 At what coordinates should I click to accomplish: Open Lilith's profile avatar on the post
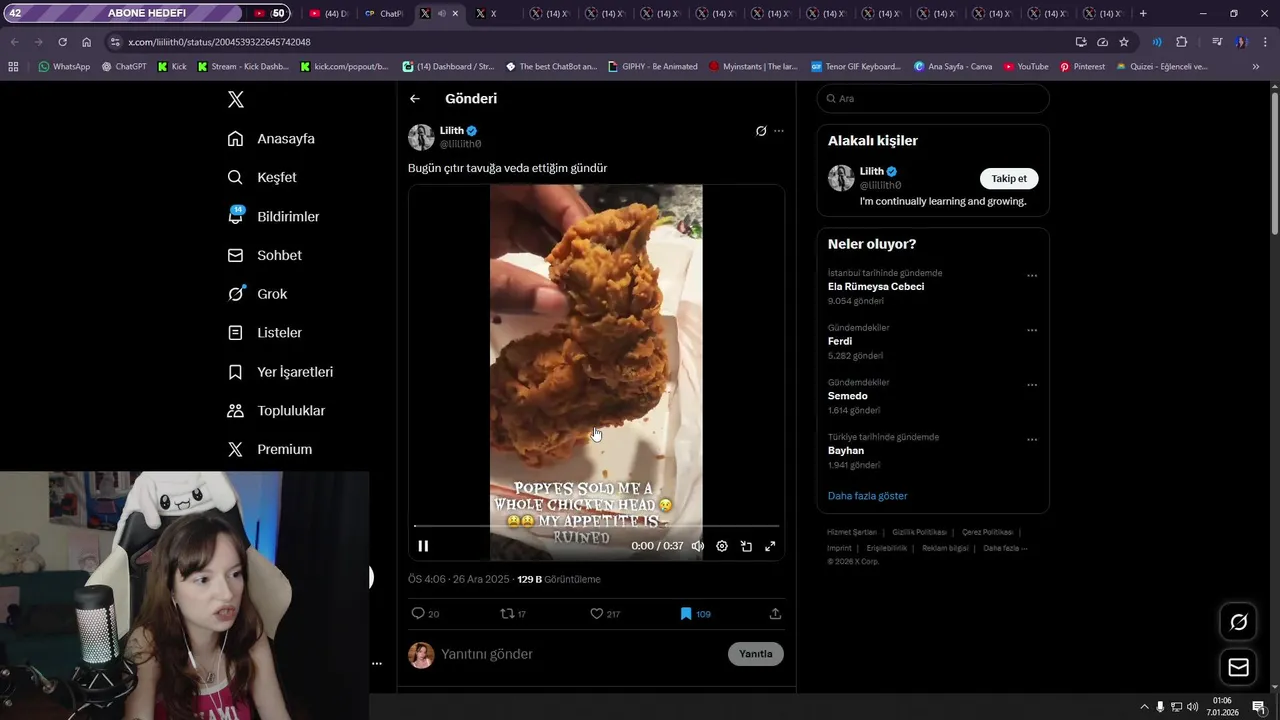pos(421,137)
